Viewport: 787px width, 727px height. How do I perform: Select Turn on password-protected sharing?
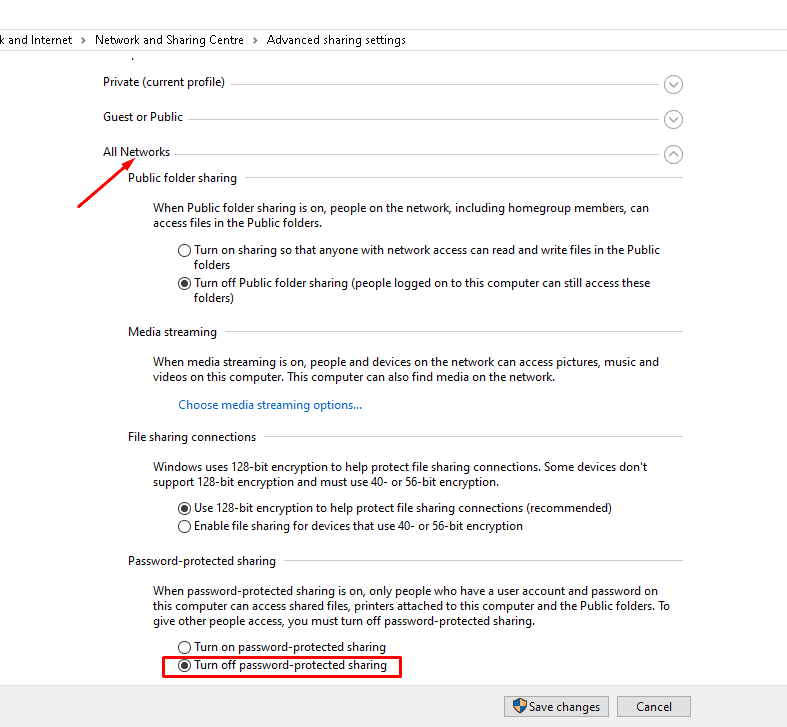click(184, 647)
